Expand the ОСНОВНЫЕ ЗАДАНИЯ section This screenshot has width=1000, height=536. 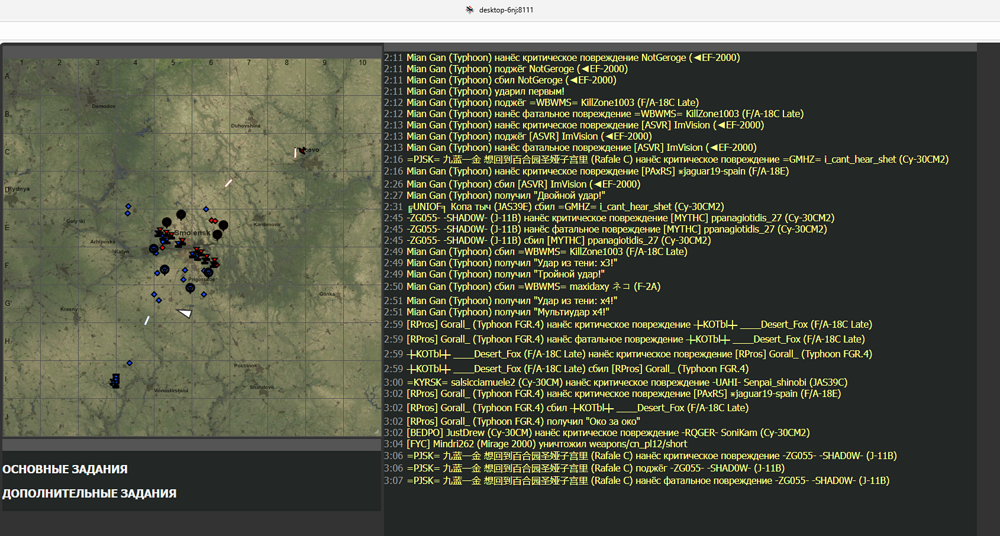click(65, 469)
